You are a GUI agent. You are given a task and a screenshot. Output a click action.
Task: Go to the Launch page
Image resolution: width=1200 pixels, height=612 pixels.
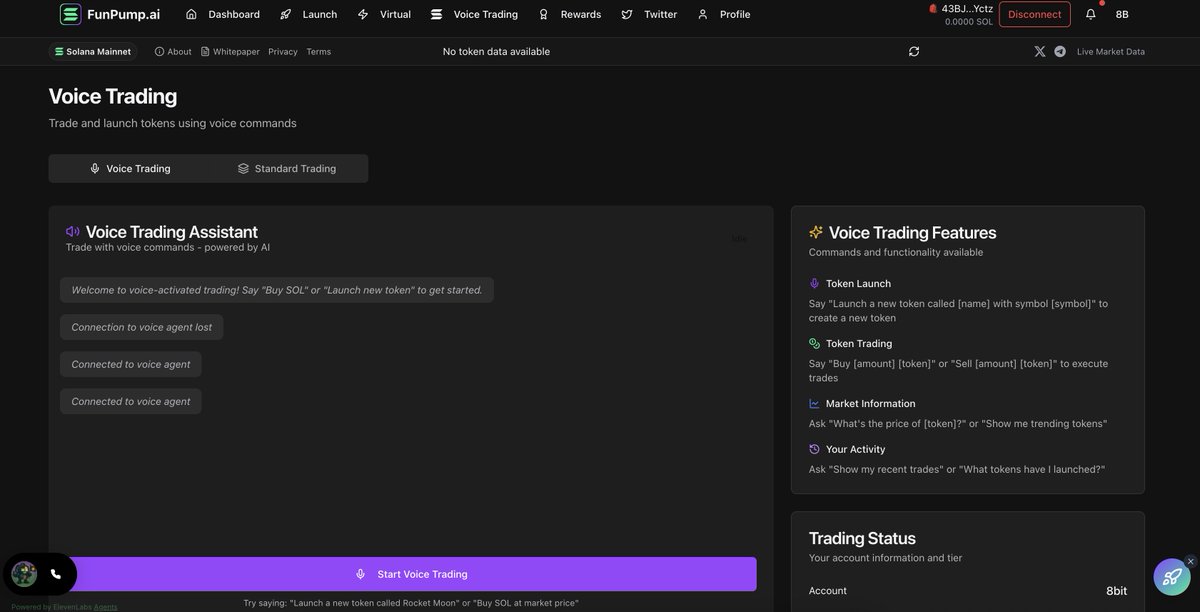click(x=309, y=14)
